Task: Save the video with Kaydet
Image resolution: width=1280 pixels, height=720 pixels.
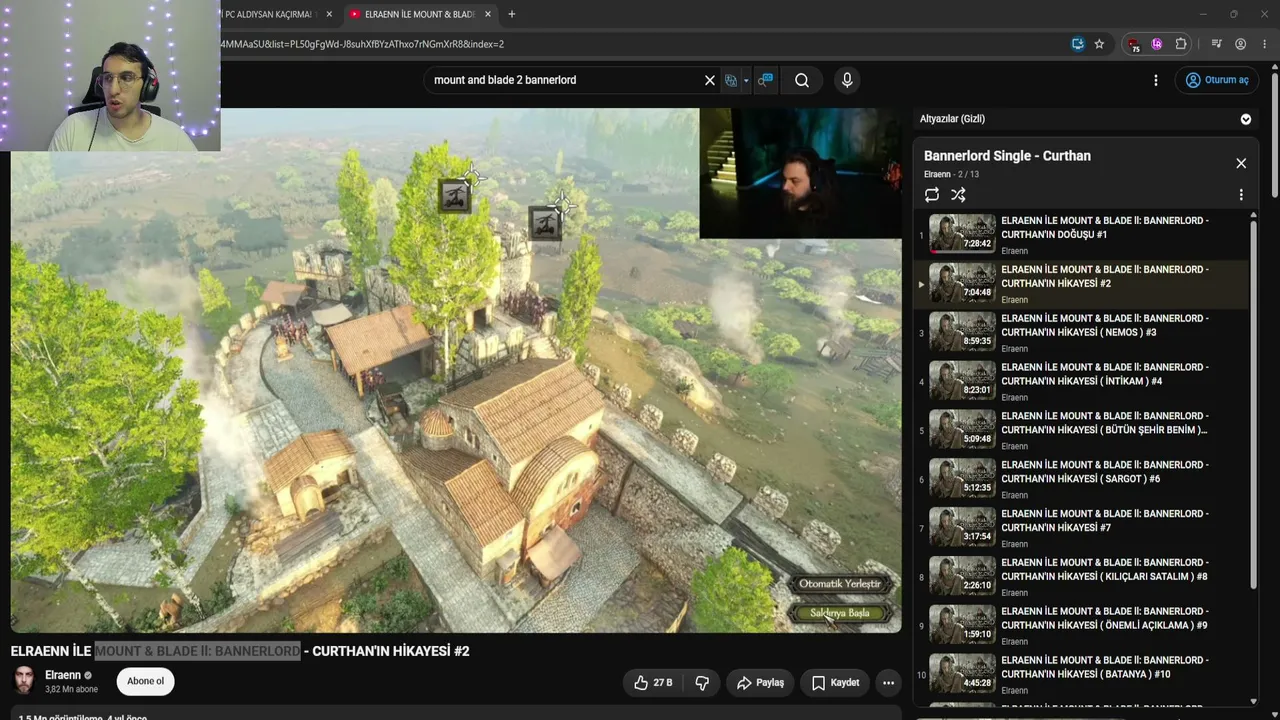Action: point(835,683)
